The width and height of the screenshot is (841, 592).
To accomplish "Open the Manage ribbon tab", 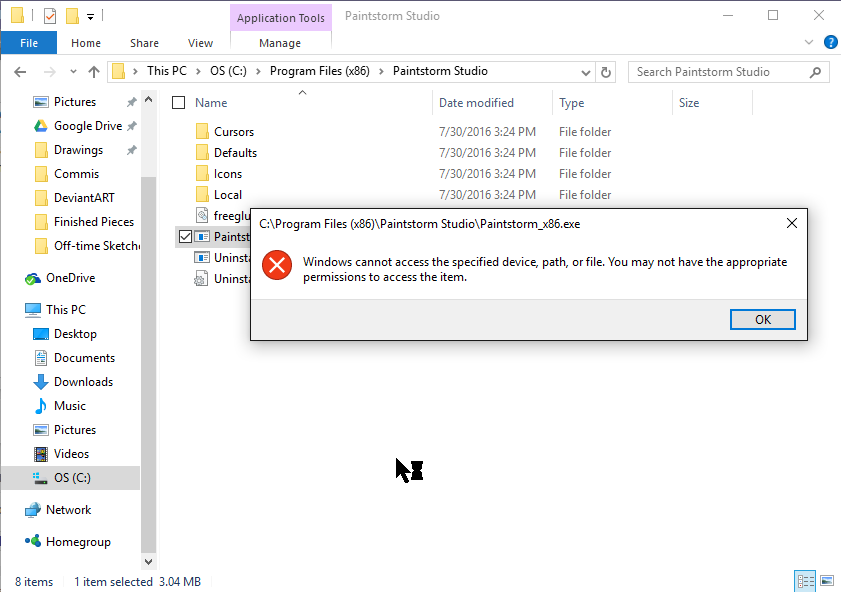I will (x=280, y=43).
